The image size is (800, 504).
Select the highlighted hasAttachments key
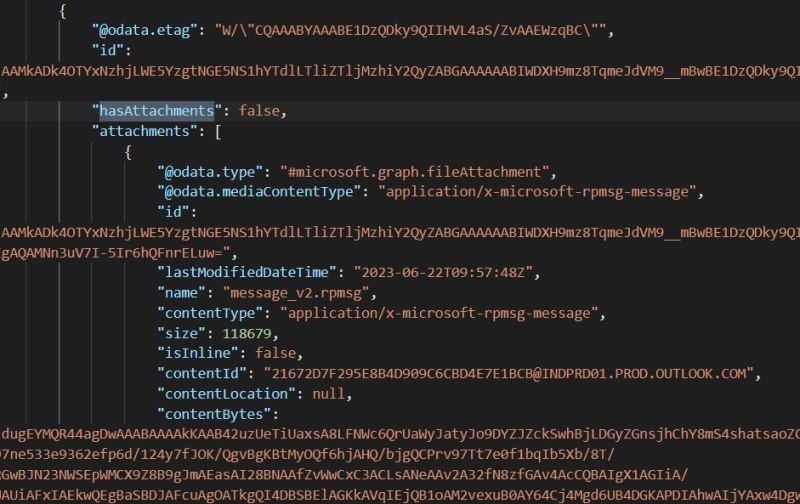[x=157, y=111]
